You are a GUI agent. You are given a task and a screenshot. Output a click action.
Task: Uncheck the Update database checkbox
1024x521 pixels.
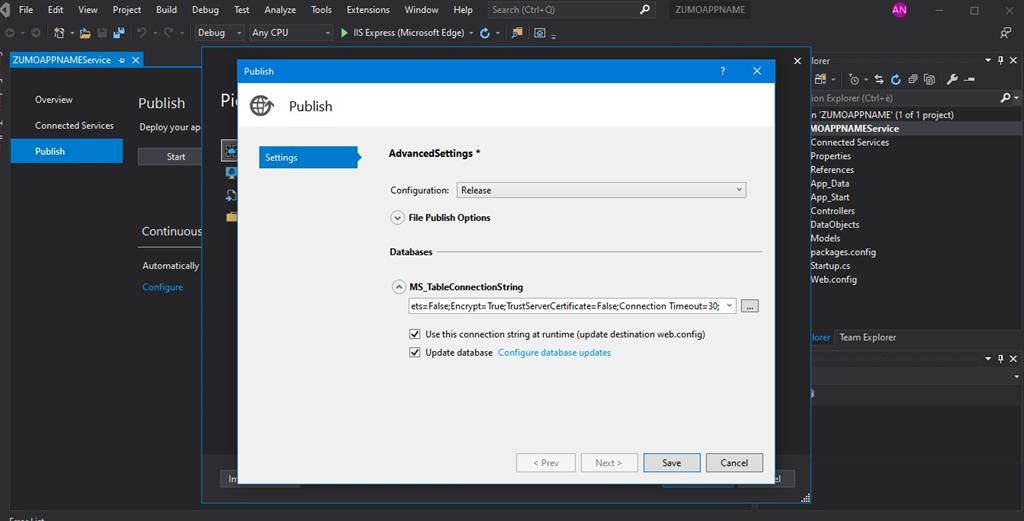(415, 352)
